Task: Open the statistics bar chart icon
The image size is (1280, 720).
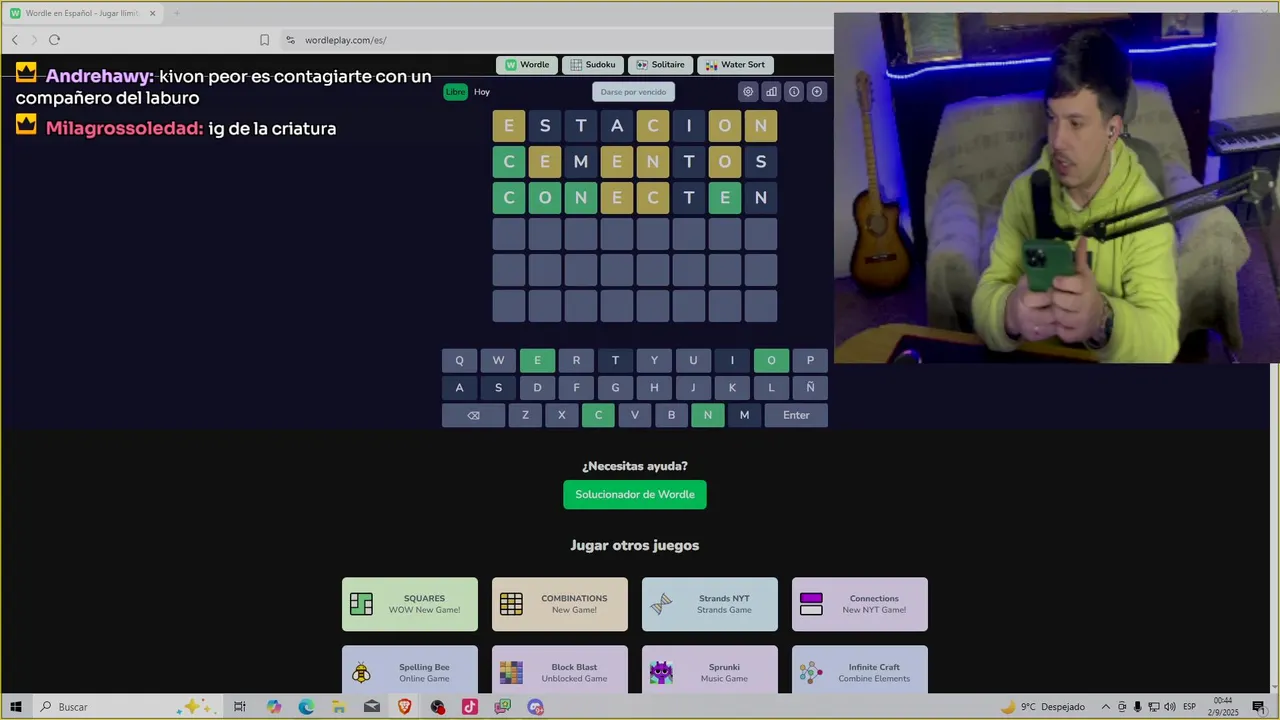Action: 771,92
